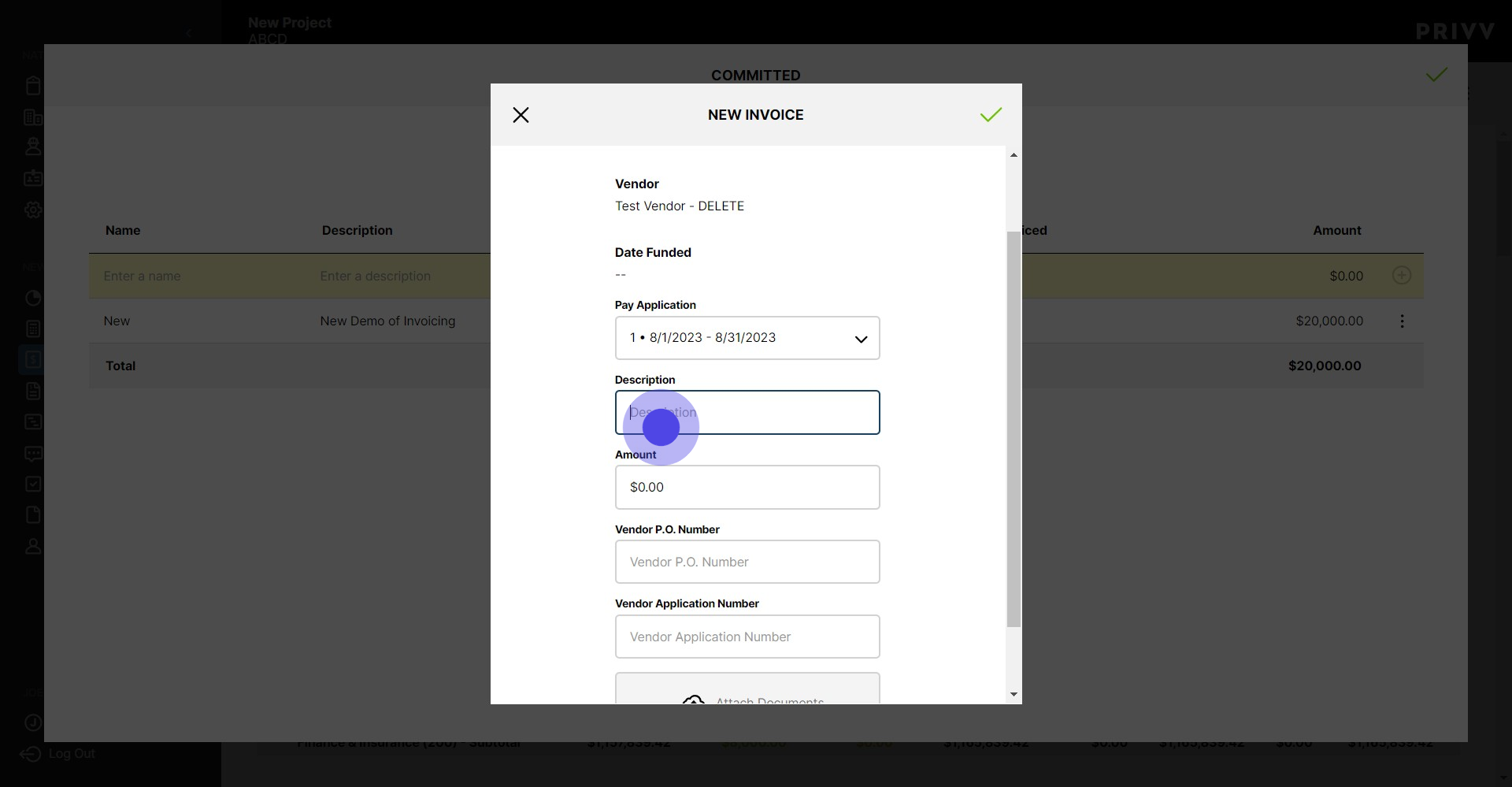The image size is (1512, 787).
Task: Click the dialog scrollbar up arrow
Action: tap(1014, 155)
